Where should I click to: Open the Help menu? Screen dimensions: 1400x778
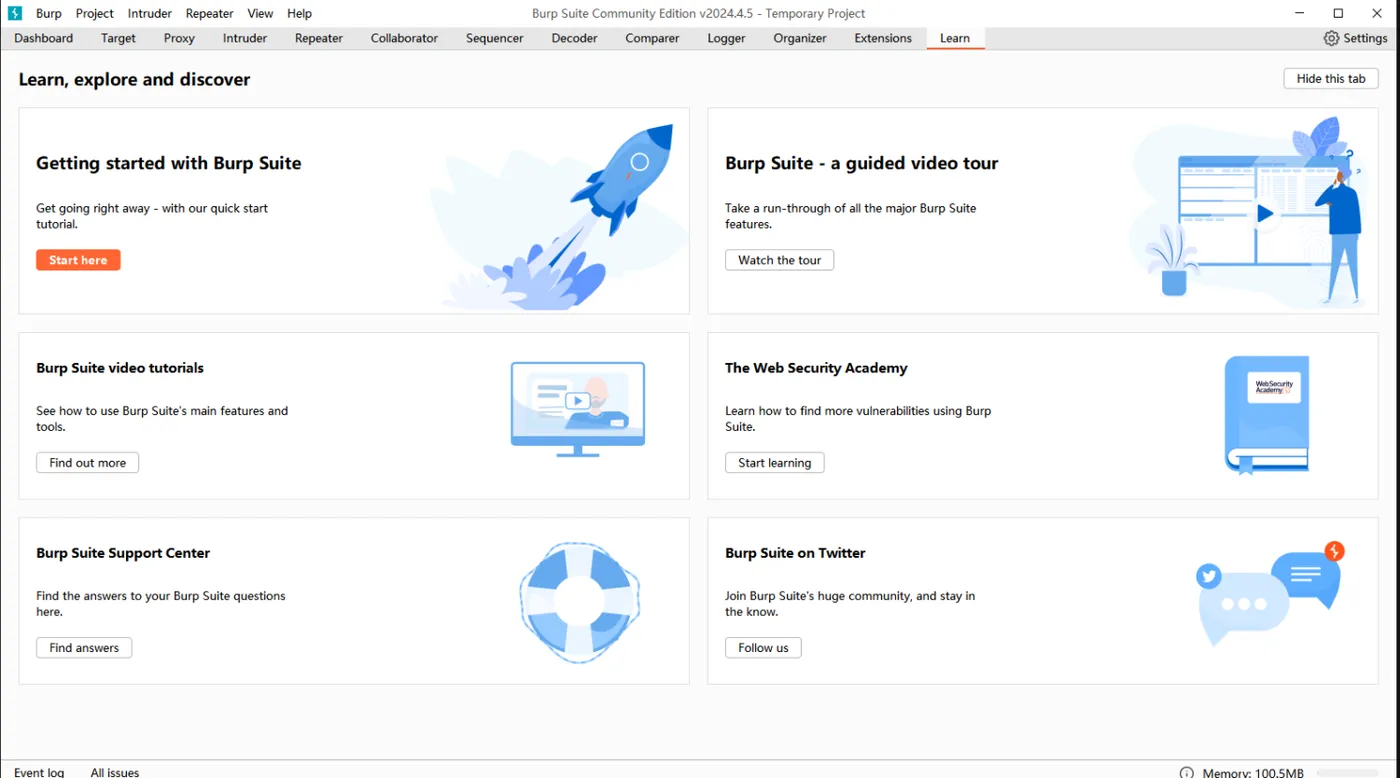(x=300, y=13)
